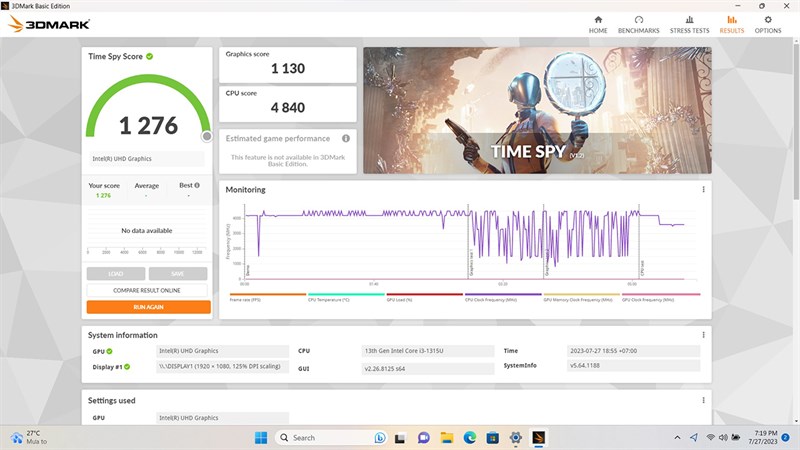The width and height of the screenshot is (800, 450).
Task: Open Estimated game performance info icon
Action: coord(346,138)
